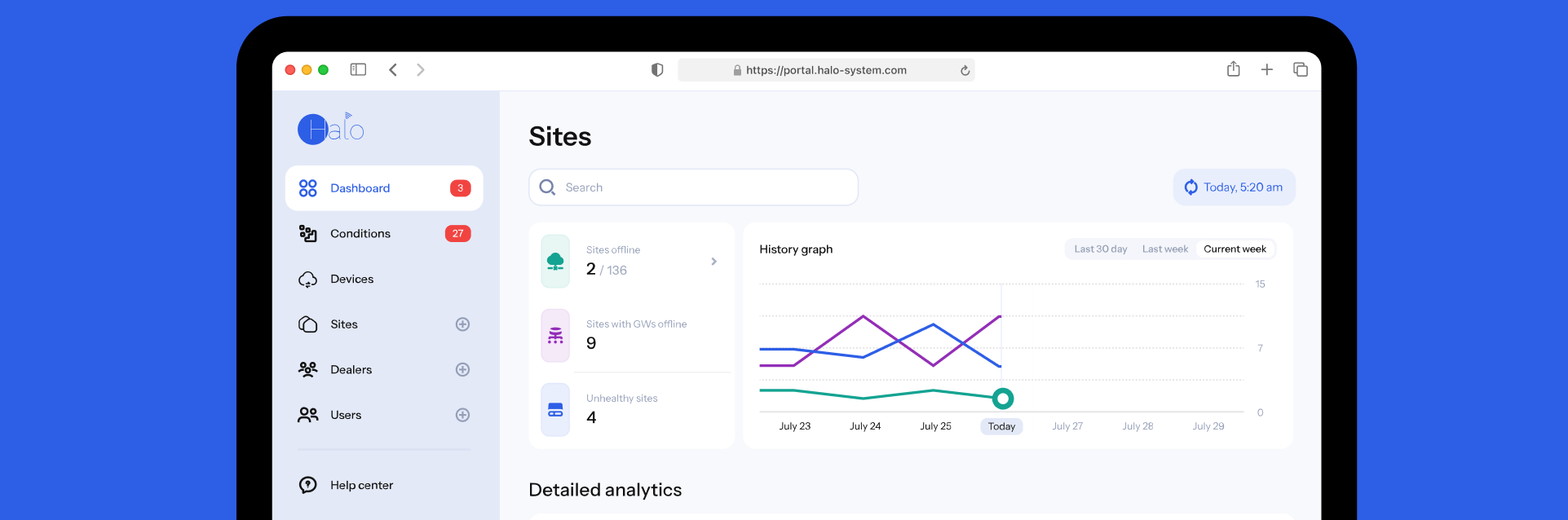Reload the page with refresh icon
The height and width of the screenshot is (520, 1568).
965,70
